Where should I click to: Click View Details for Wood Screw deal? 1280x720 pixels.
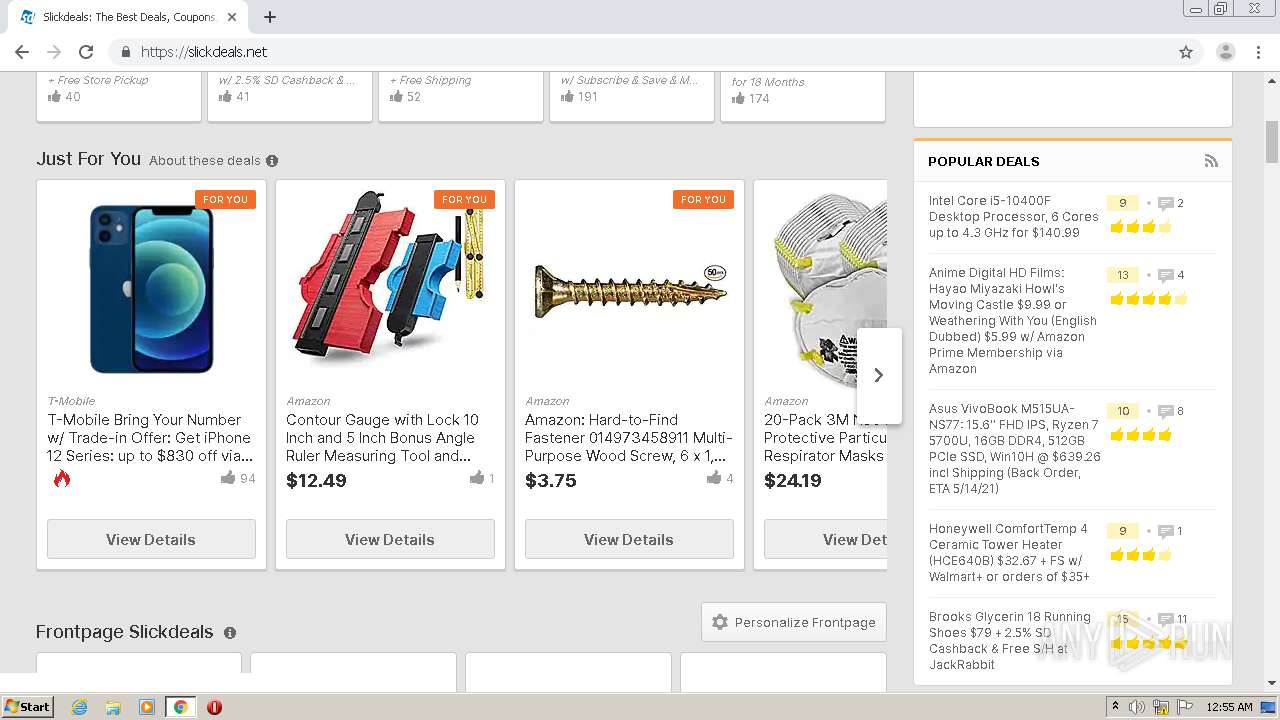[x=629, y=539]
